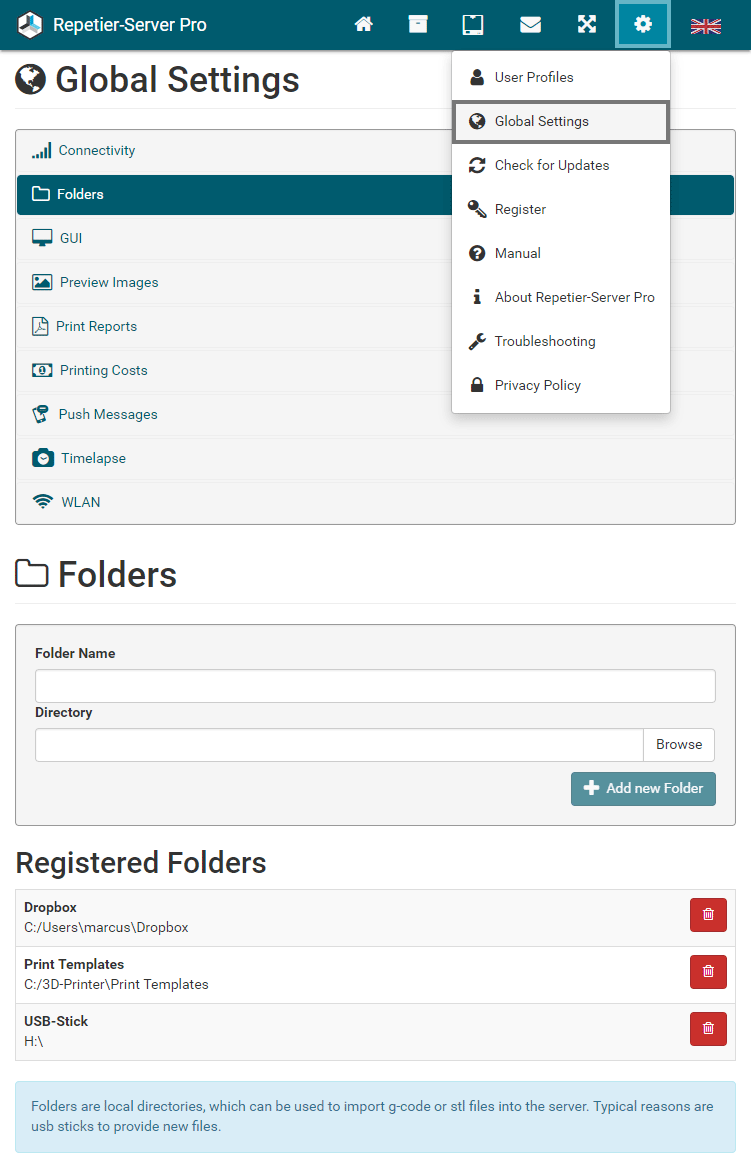Click the archive box icon in header
Screen dimensions: 751x1160
coord(418,24)
